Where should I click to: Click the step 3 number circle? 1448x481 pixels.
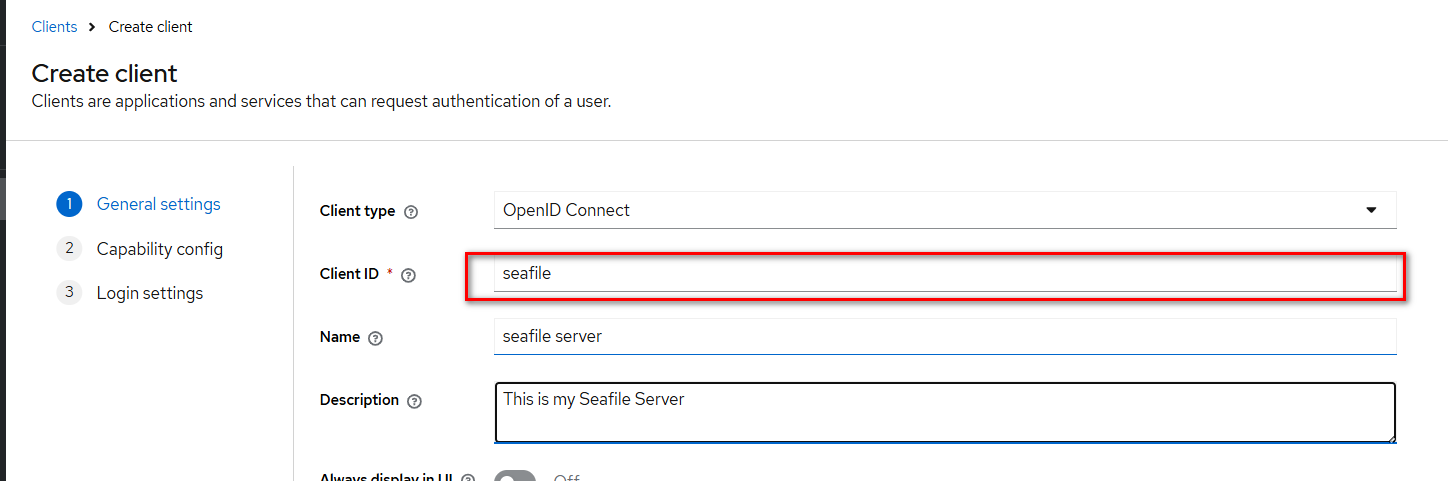point(69,292)
